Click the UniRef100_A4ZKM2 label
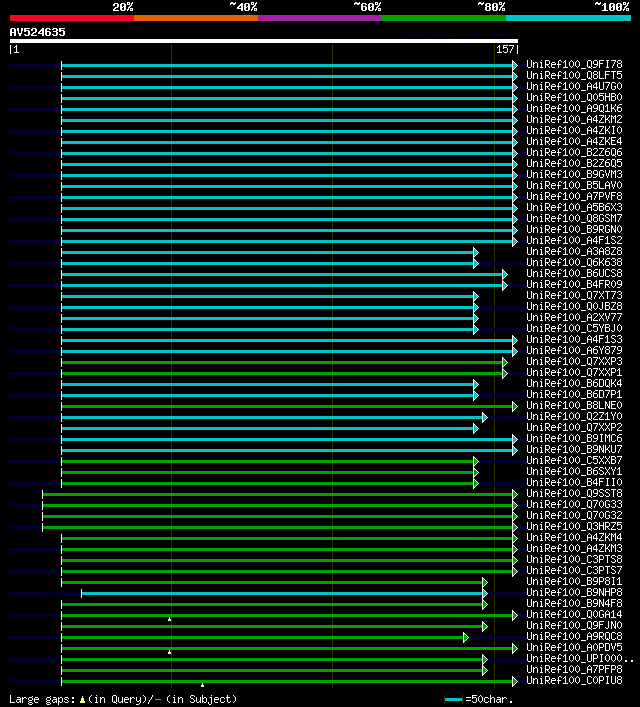 [574, 119]
